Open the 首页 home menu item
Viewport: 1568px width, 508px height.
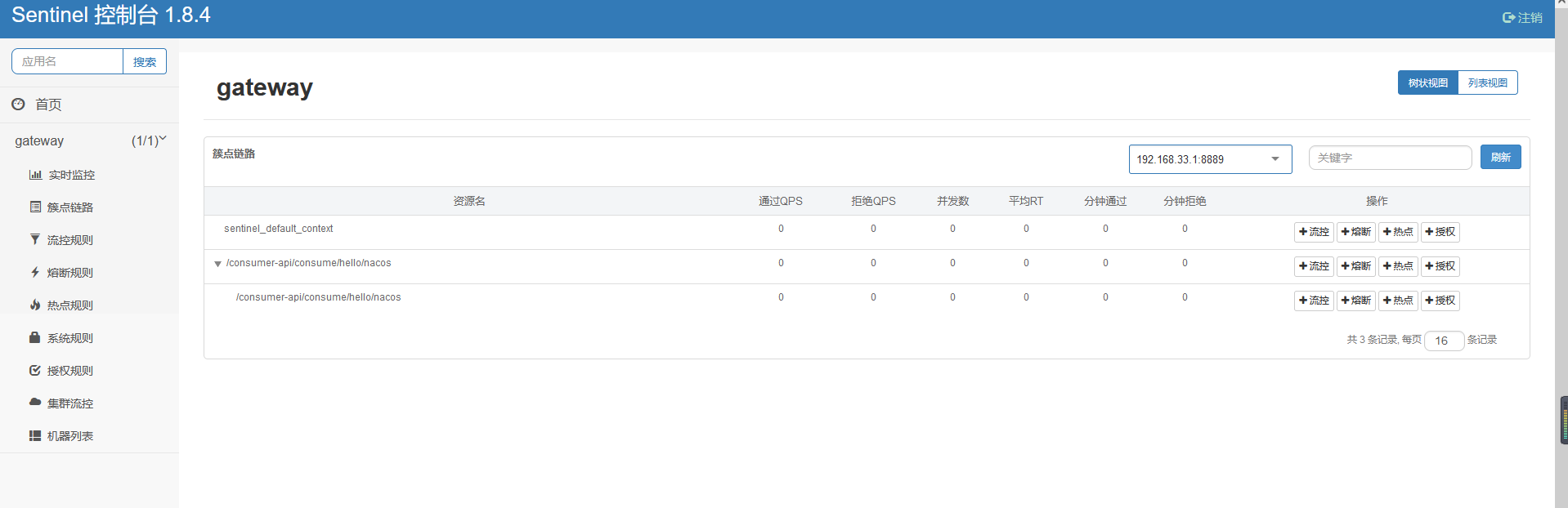(48, 105)
